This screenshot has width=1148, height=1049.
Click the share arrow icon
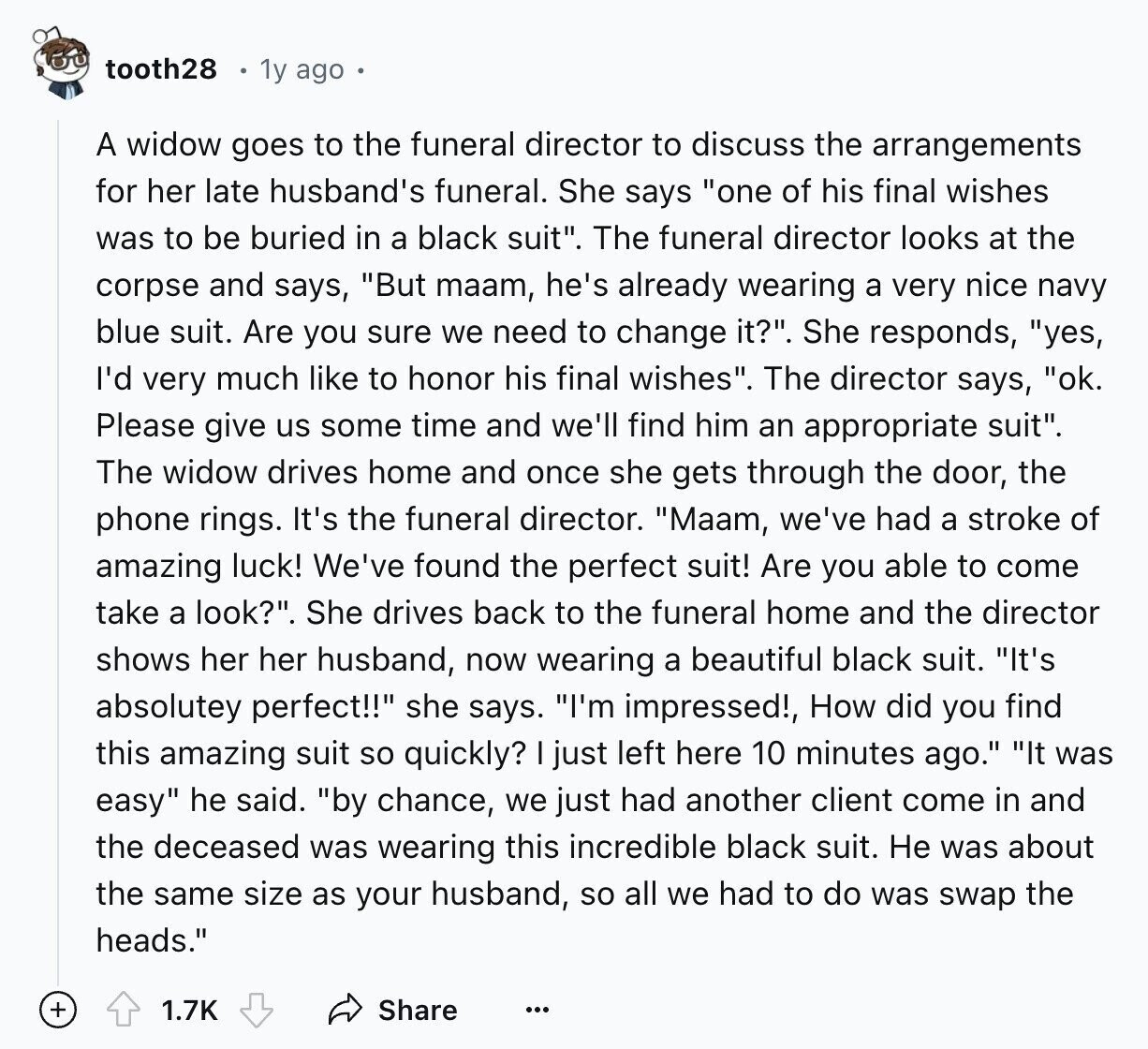click(x=345, y=1010)
